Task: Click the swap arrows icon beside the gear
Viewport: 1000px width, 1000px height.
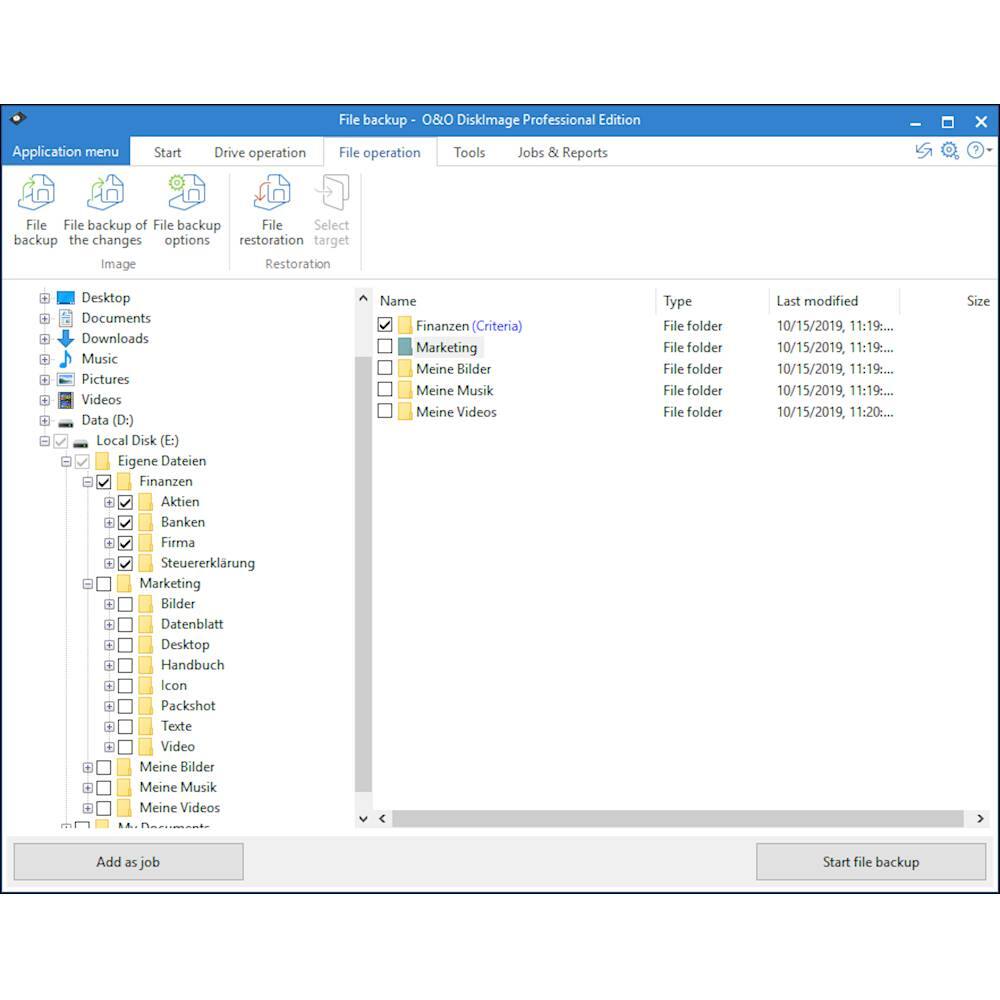Action: [923, 151]
